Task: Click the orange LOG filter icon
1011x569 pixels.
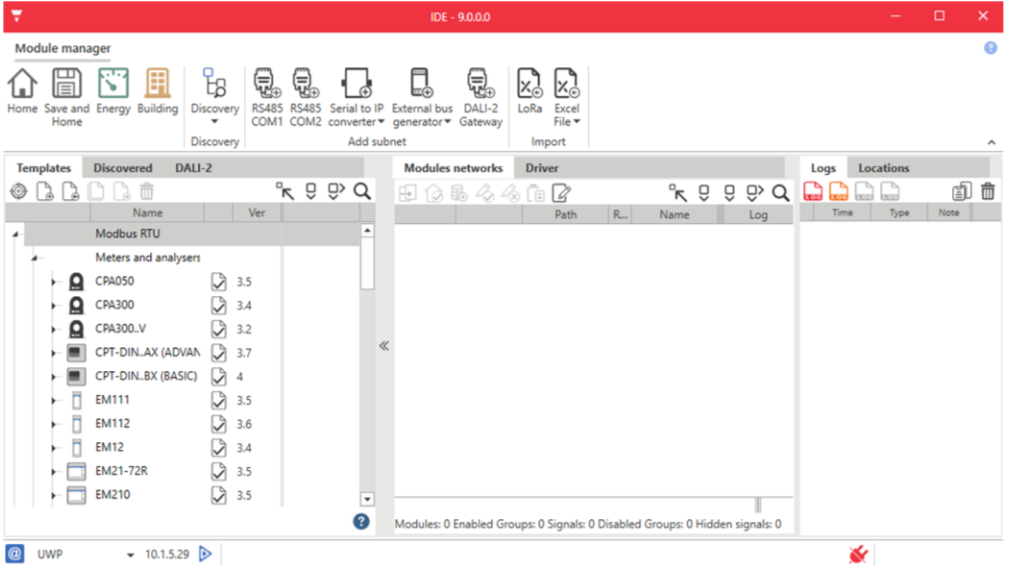Action: [838, 192]
